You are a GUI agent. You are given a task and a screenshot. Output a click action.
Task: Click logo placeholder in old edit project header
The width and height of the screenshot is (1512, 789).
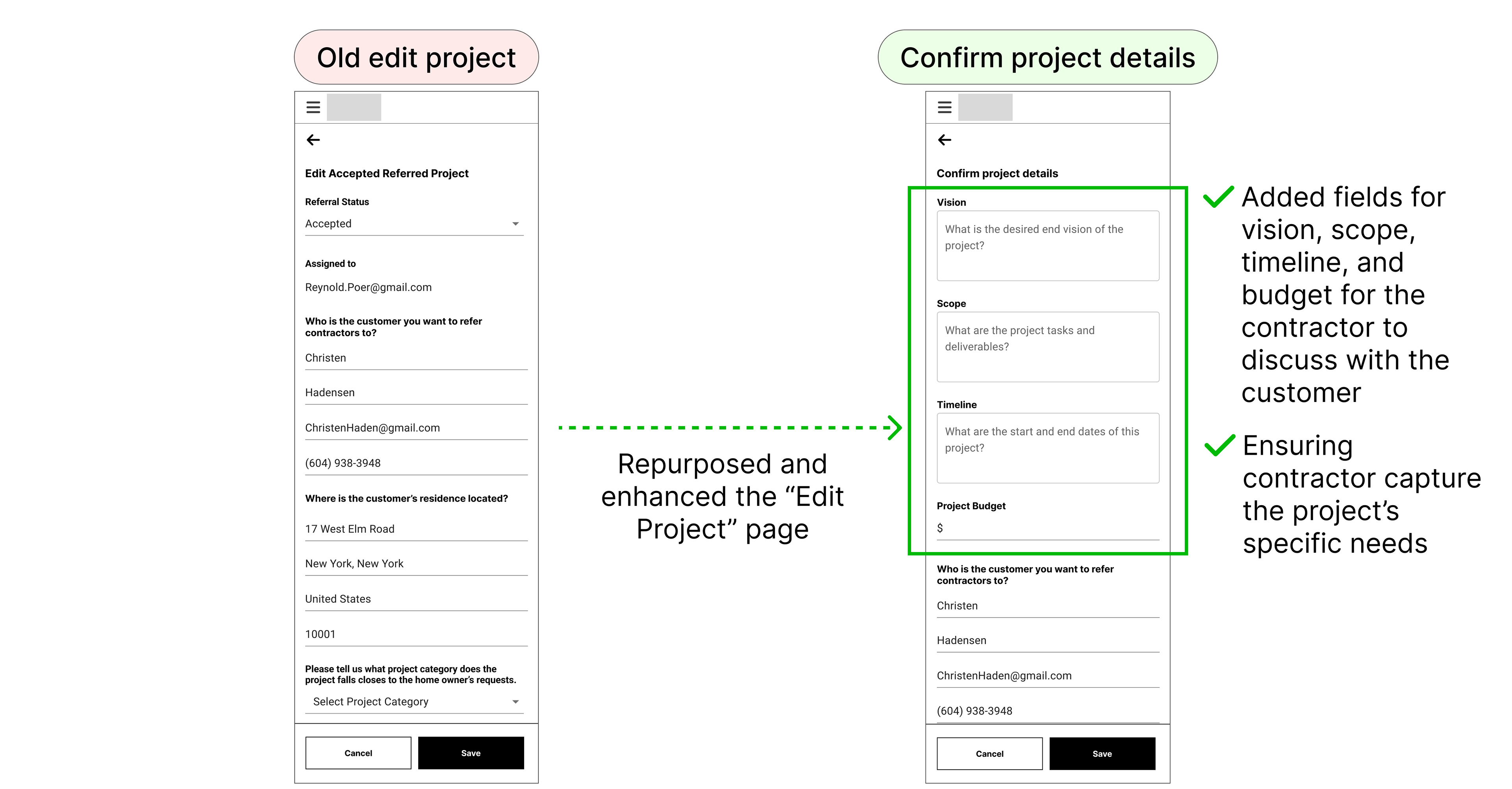tap(354, 107)
